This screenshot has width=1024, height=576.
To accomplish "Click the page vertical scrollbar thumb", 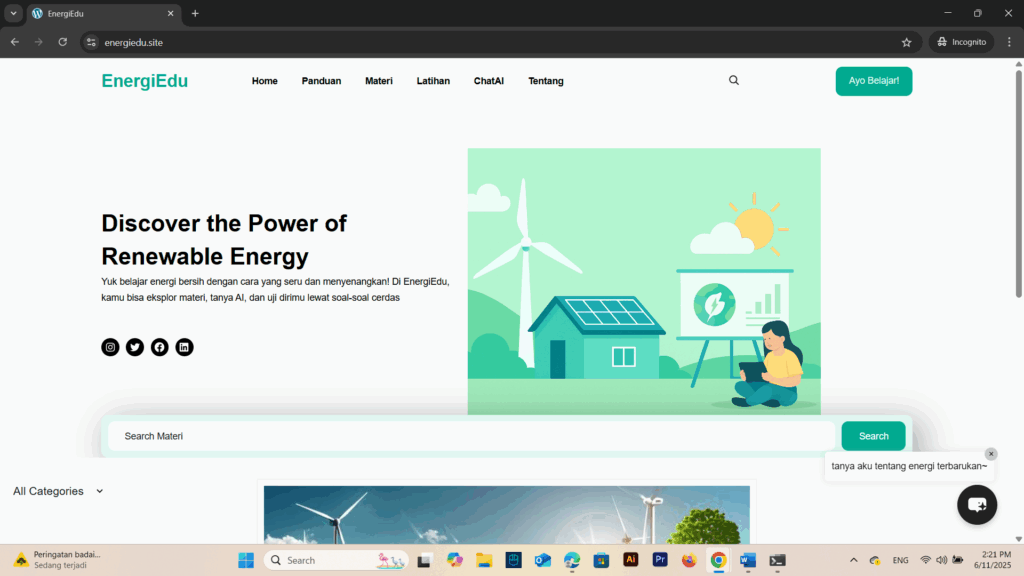I will coord(1019,183).
